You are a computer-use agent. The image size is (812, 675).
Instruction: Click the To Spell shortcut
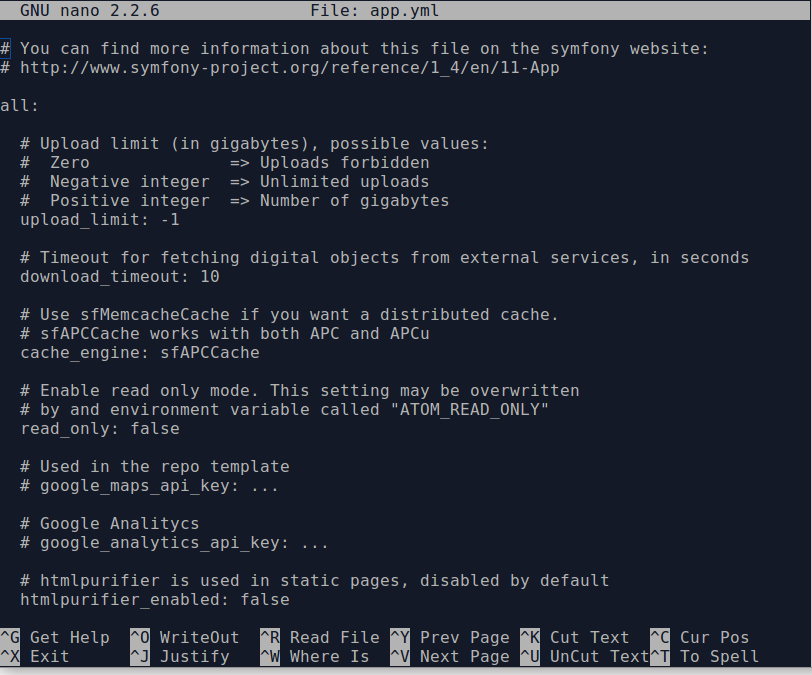719,656
